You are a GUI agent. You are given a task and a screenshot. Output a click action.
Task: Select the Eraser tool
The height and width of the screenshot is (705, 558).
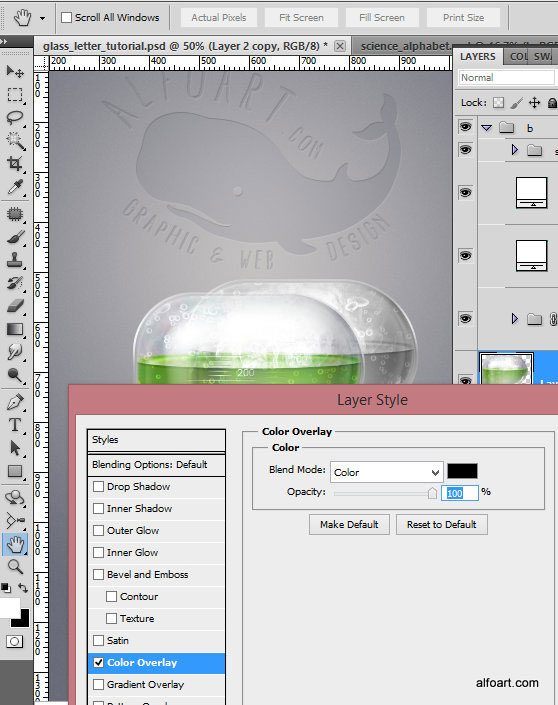point(15,306)
